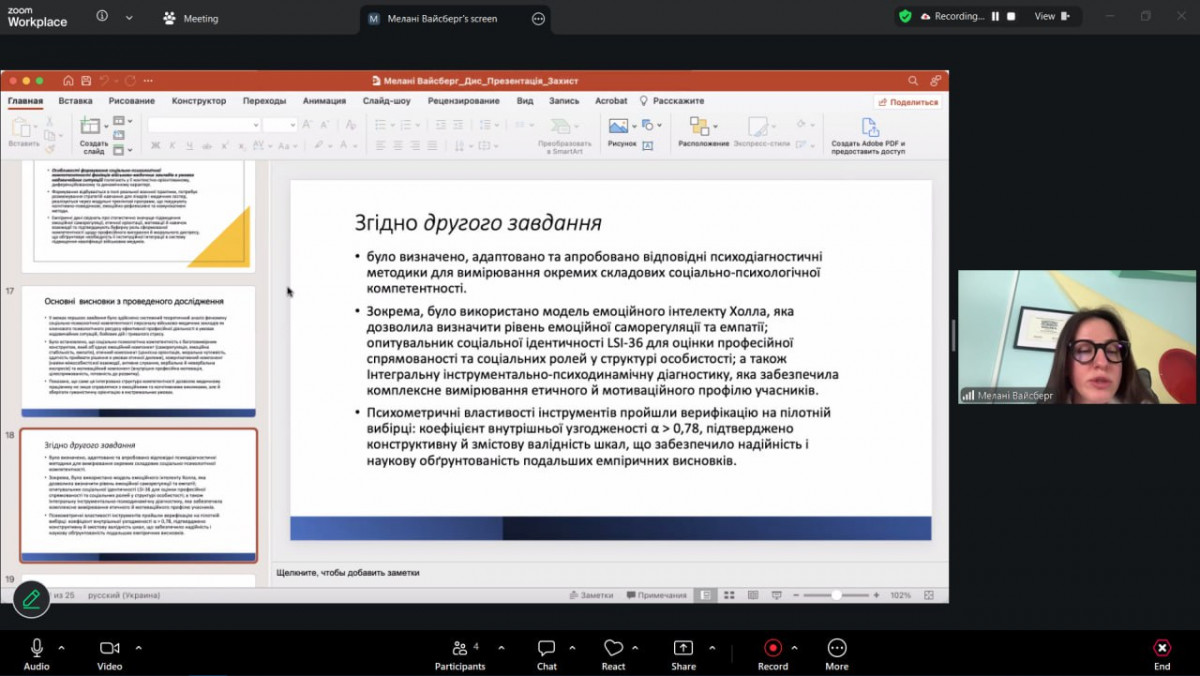This screenshot has width=1200, height=676.
Task: Click the Поделиться button in PowerPoint
Action: (x=908, y=102)
